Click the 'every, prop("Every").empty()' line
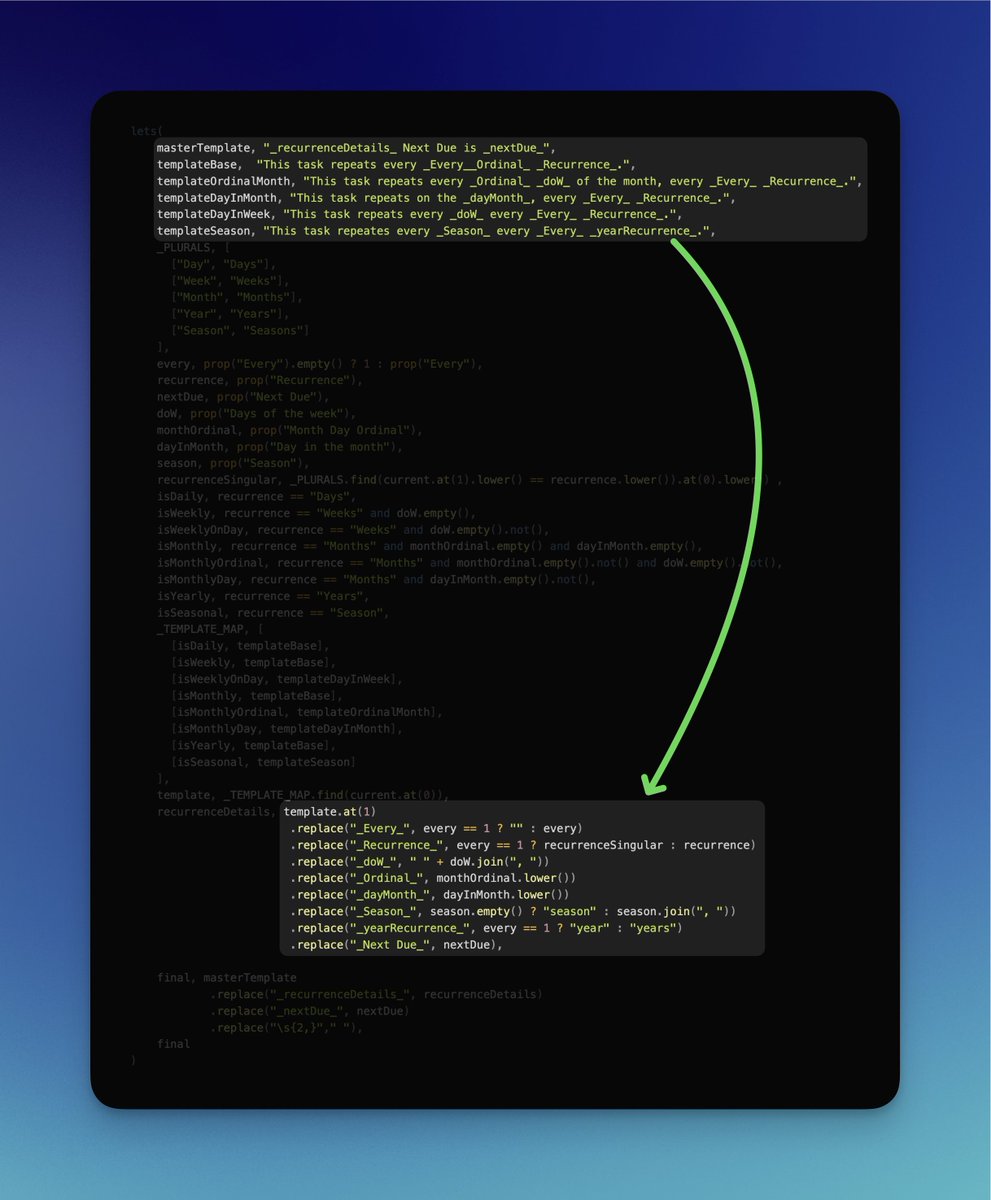 click(x=320, y=364)
